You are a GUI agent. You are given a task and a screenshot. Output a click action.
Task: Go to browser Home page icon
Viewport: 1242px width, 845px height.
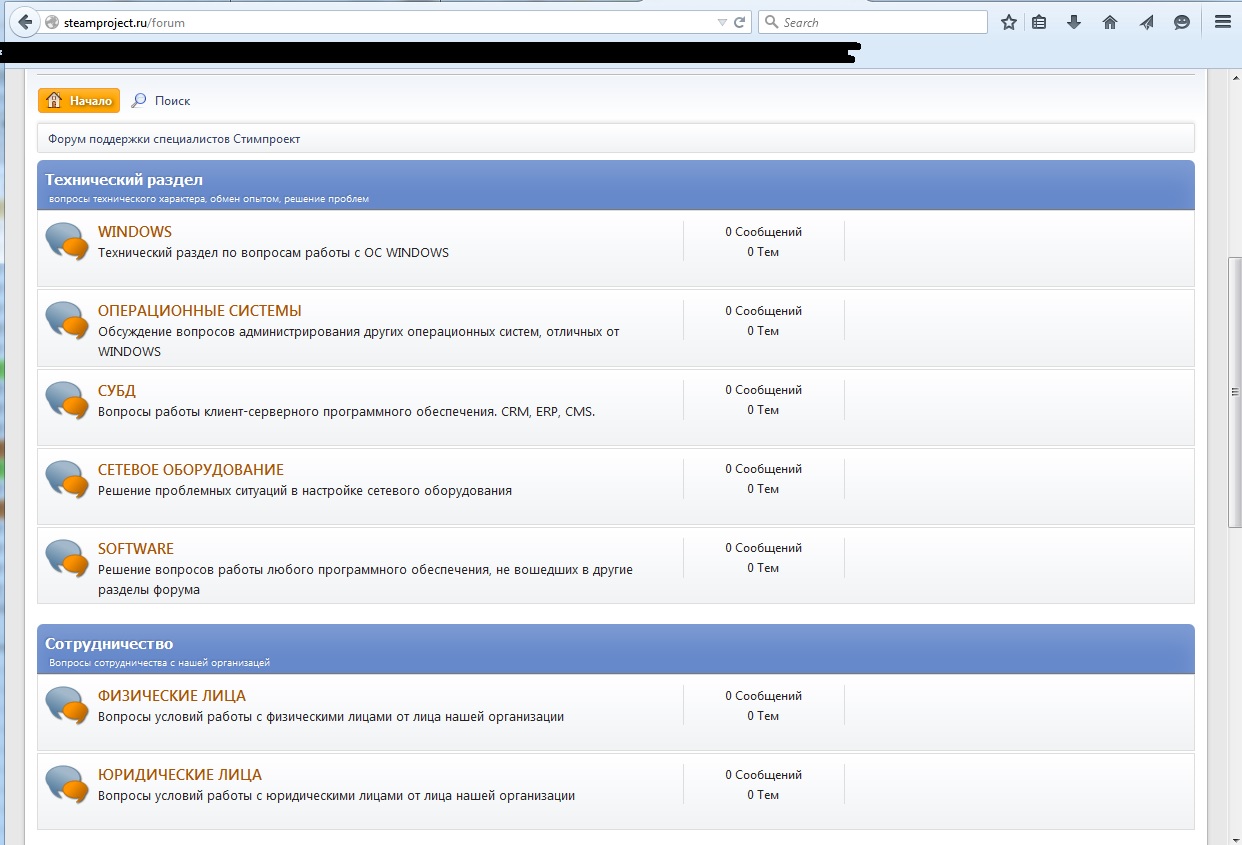1110,22
